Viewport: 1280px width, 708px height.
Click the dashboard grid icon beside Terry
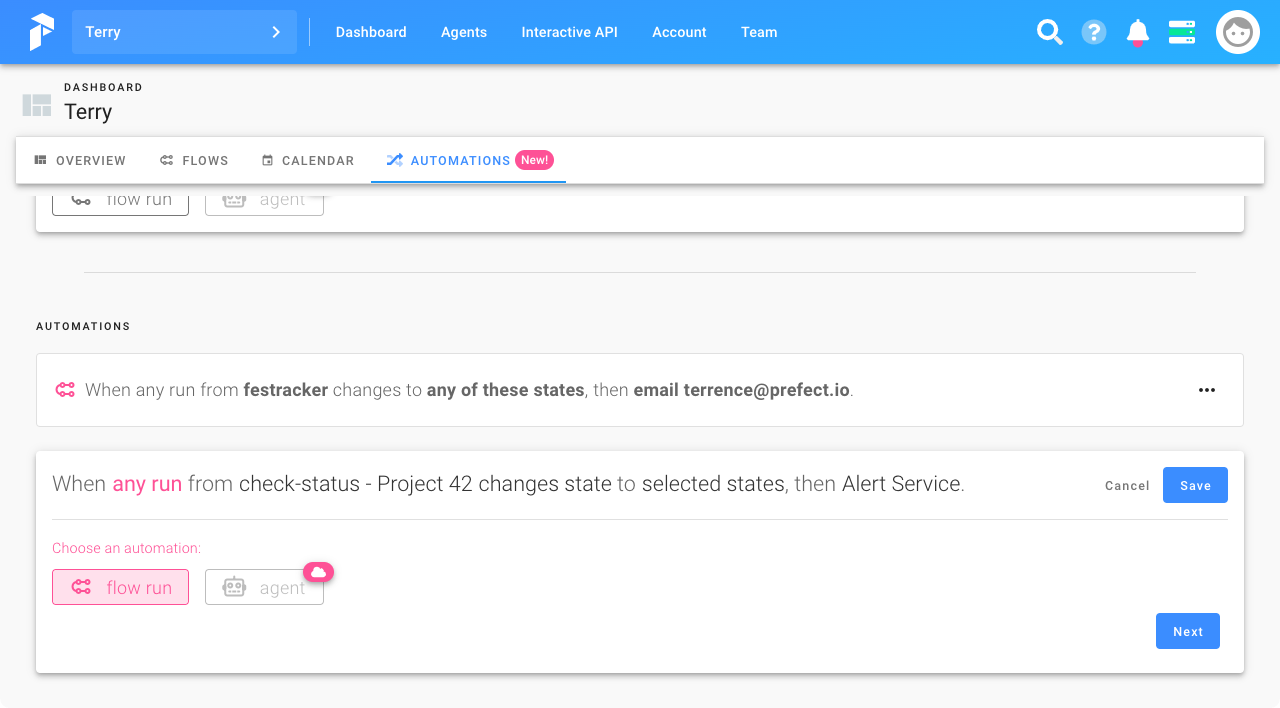pyautogui.click(x=37, y=105)
